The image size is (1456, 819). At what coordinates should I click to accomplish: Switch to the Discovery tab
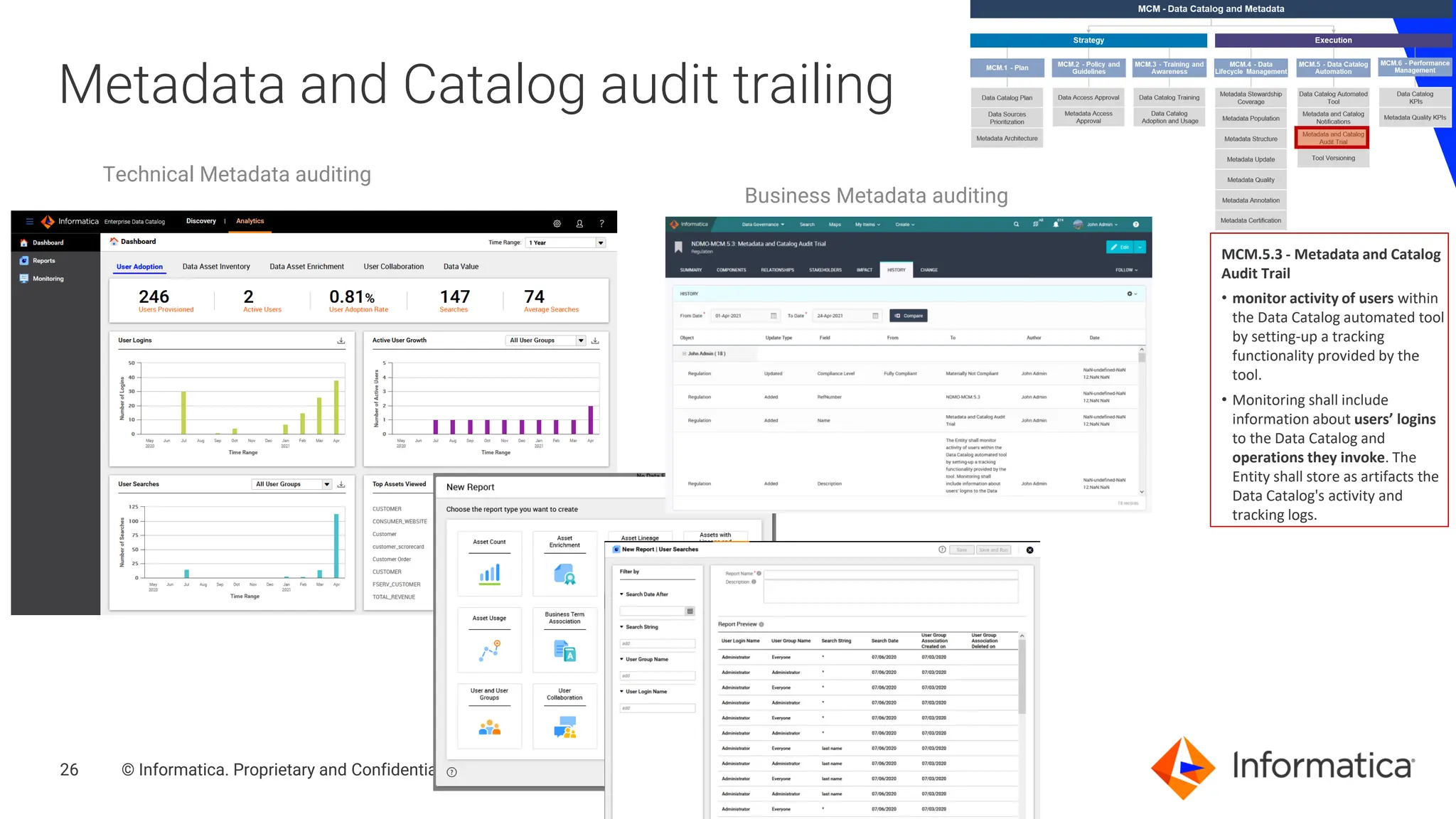point(201,221)
